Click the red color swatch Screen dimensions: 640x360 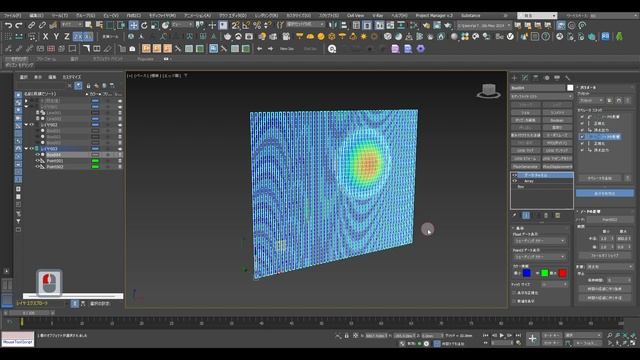562,273
